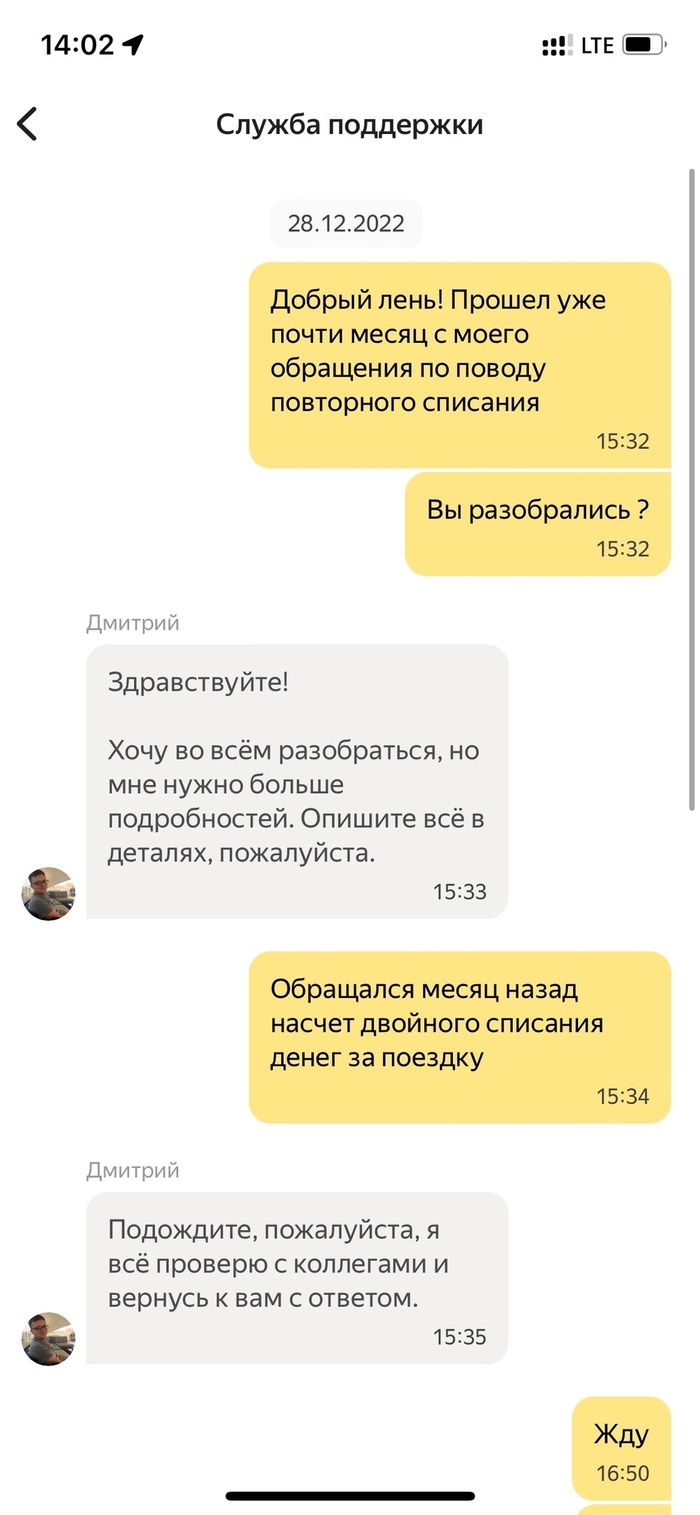Select the Здравствуйте reply from Дмитрий
The height and width of the screenshot is (1515, 700).
tap(297, 781)
